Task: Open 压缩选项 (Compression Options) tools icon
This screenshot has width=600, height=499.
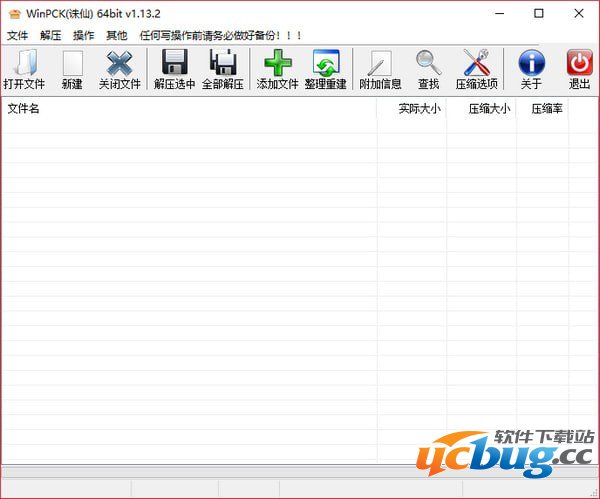Action: pos(476,64)
